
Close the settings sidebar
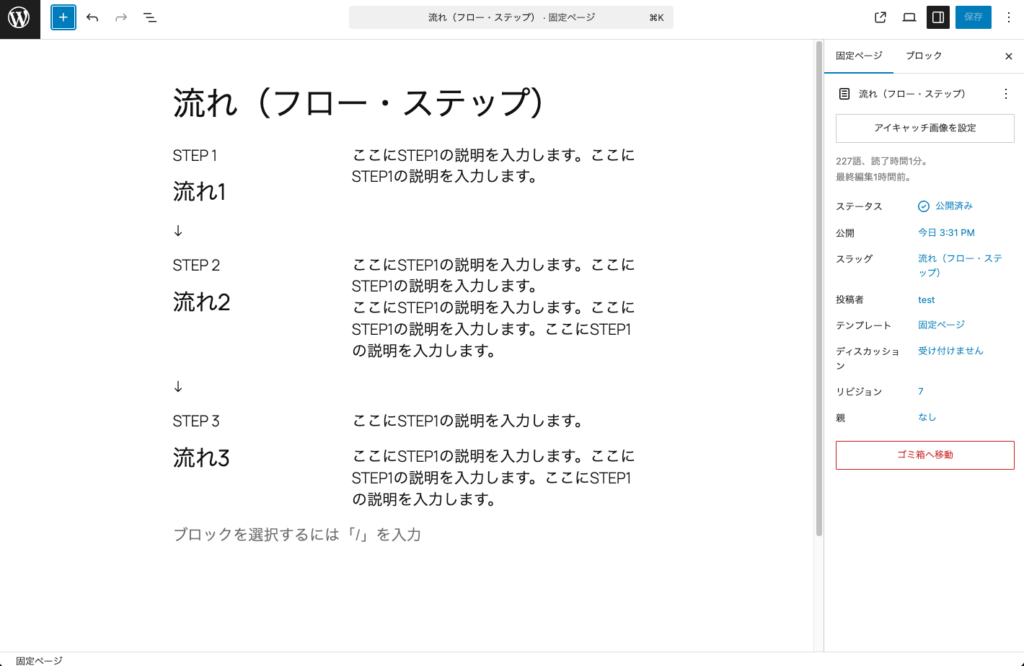pyautogui.click(x=1008, y=56)
